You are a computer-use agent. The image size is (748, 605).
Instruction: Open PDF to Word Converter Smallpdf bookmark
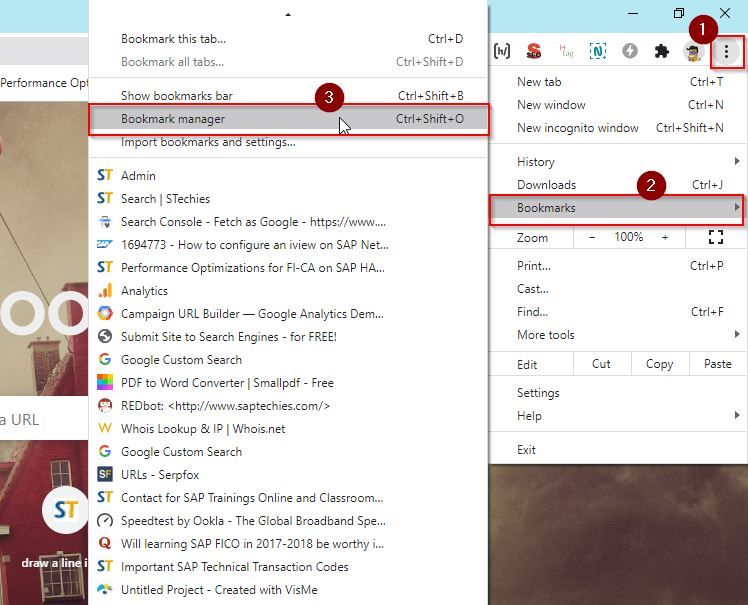coord(288,383)
